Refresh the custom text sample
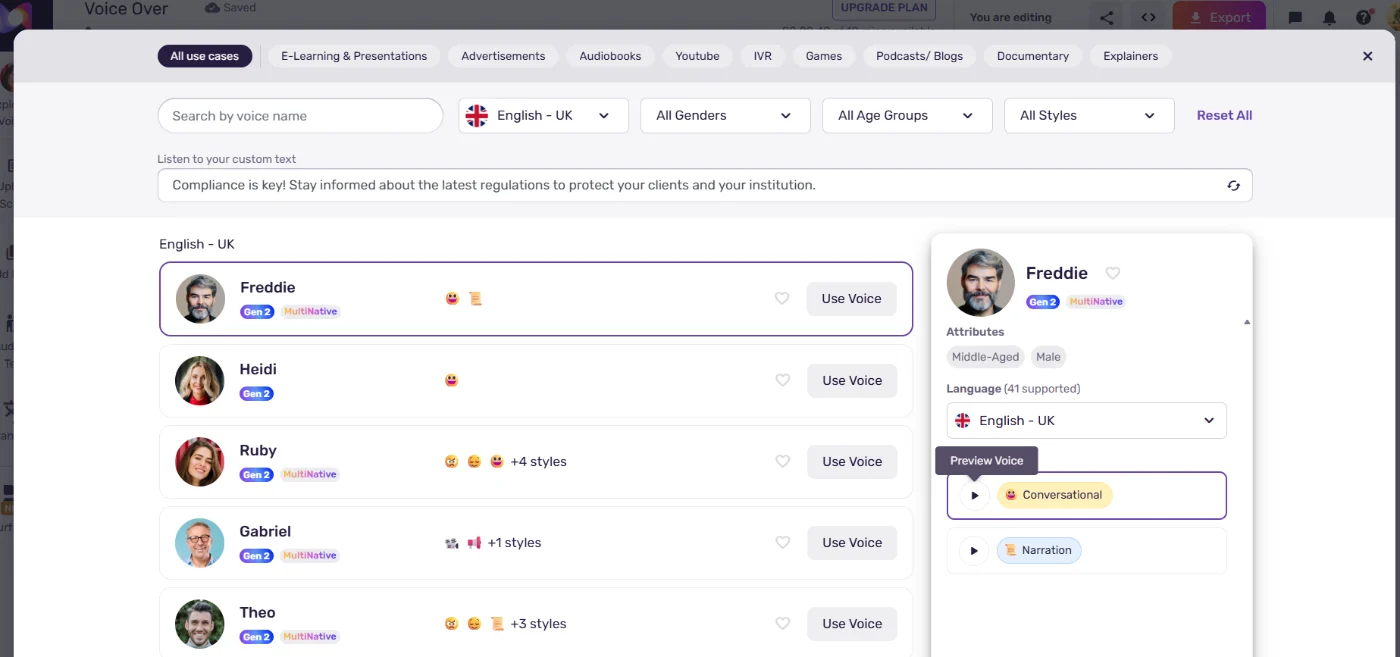The height and width of the screenshot is (657, 1400). pos(1234,185)
